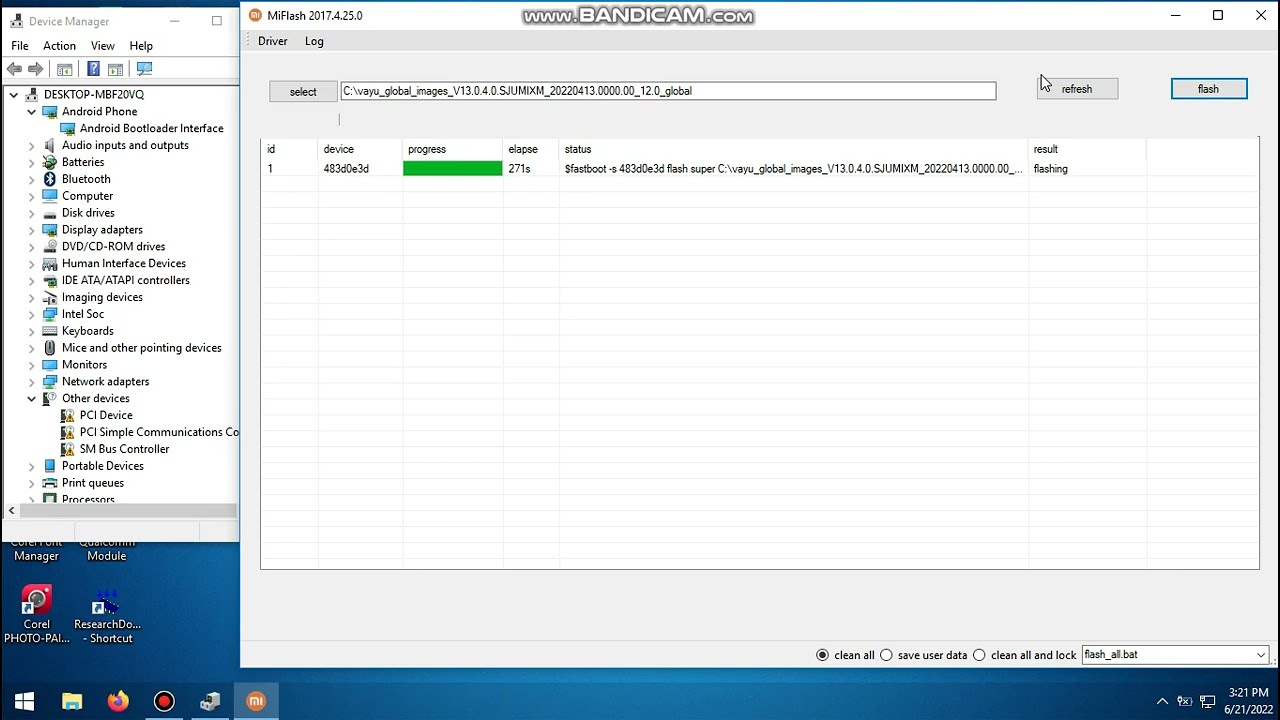This screenshot has height=720, width=1280.
Task: Click the Device Manager taskbar icon
Action: click(x=210, y=702)
